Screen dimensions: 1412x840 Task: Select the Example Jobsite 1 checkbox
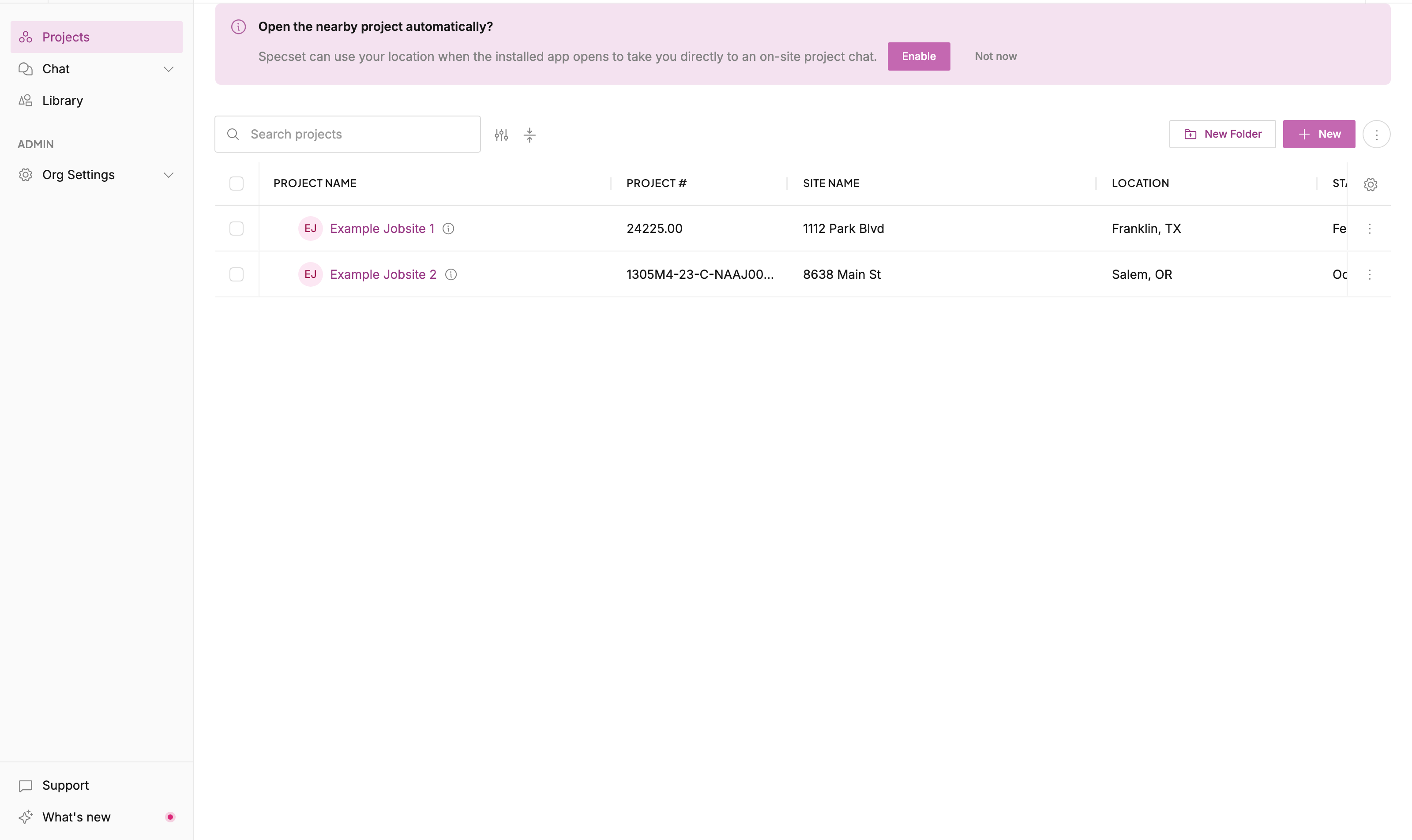pos(236,228)
